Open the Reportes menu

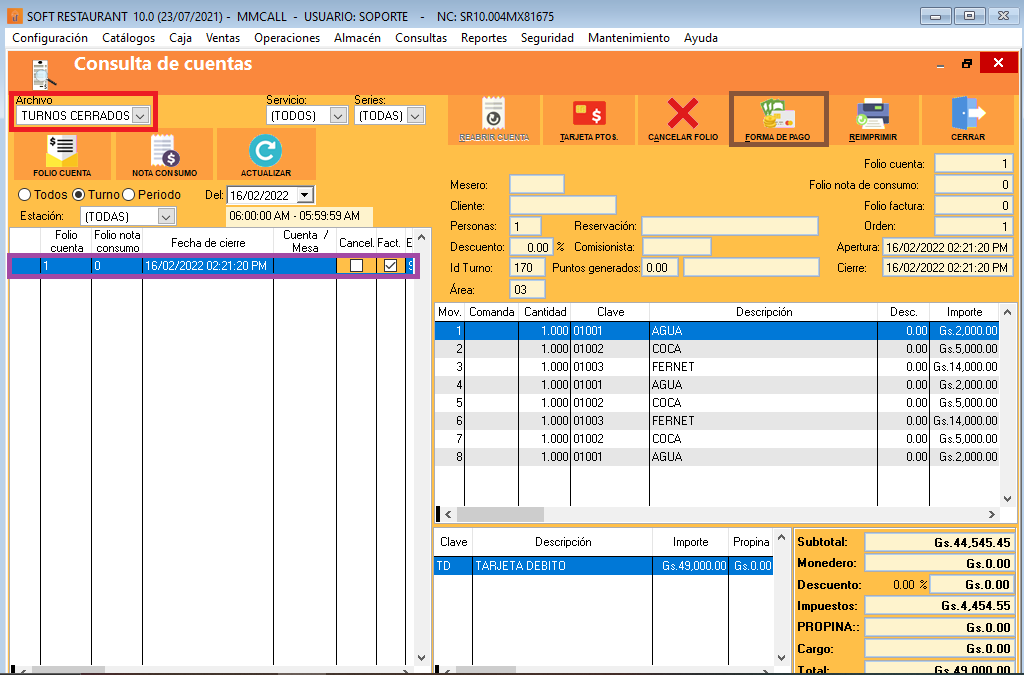(x=483, y=38)
